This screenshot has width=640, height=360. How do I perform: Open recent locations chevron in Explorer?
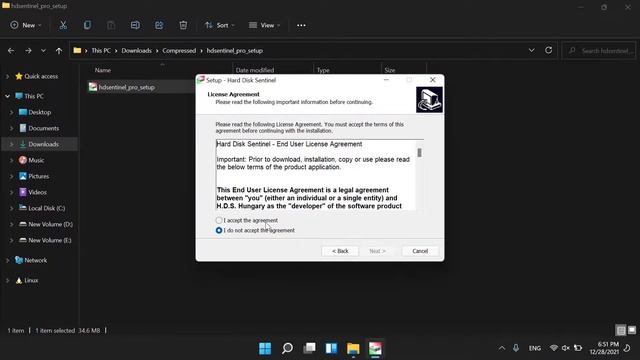coord(43,51)
